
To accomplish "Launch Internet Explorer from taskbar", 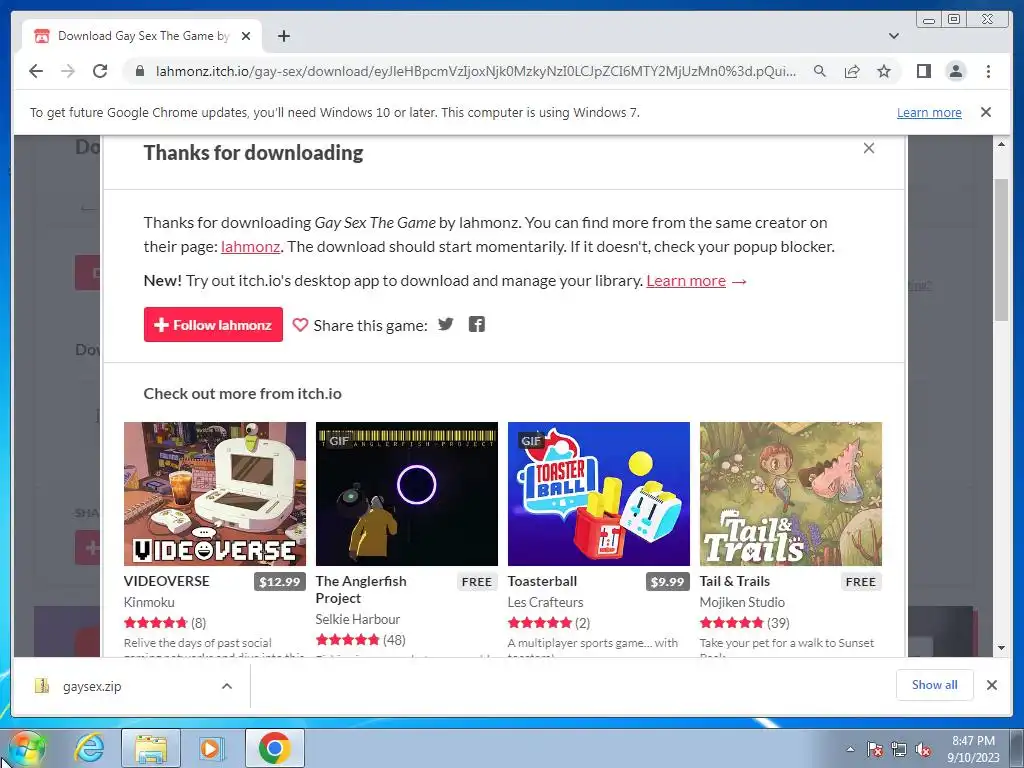I will (x=89, y=748).
